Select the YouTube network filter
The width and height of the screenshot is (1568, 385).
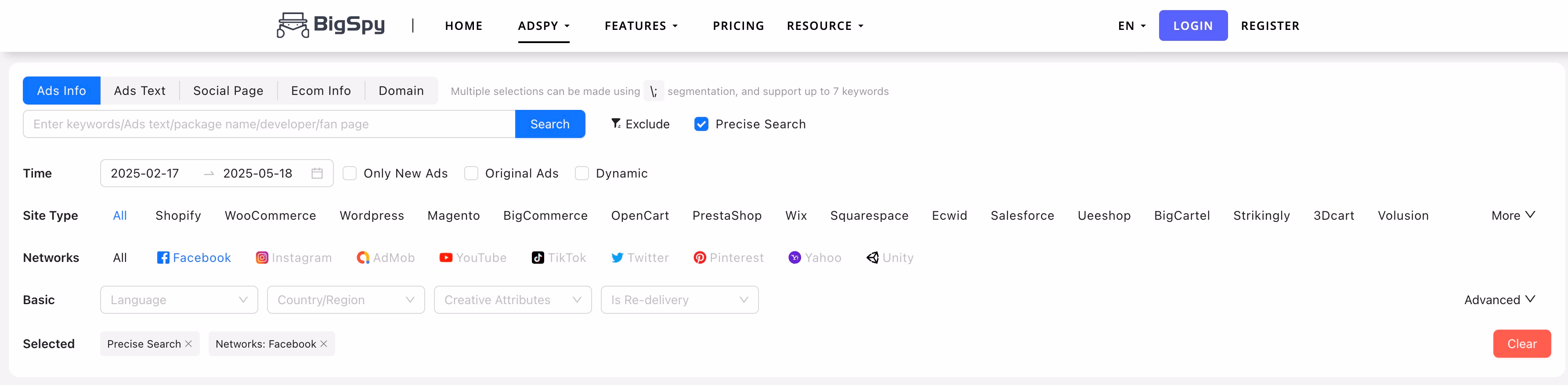coord(473,258)
